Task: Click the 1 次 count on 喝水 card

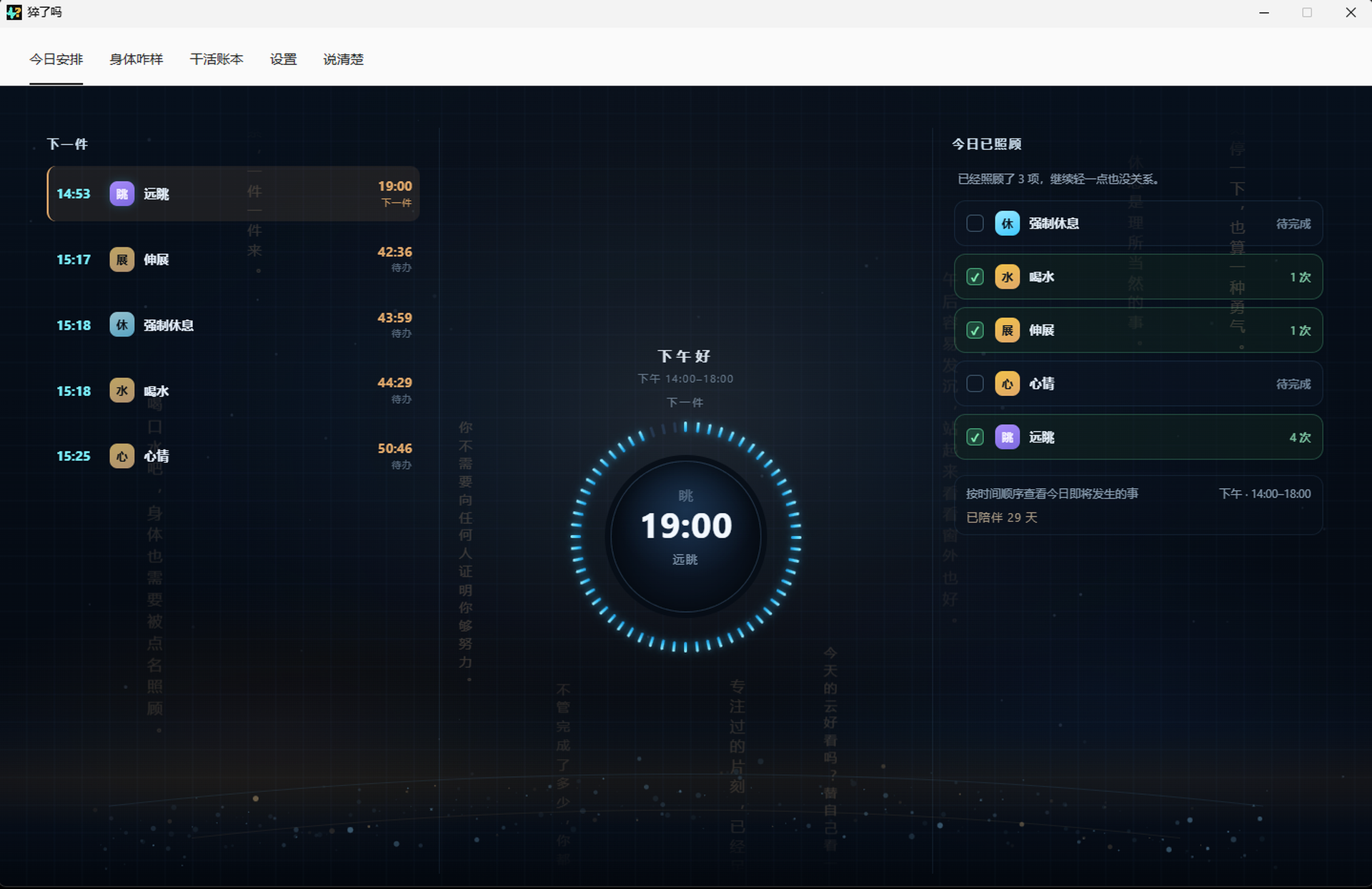Action: (1300, 277)
